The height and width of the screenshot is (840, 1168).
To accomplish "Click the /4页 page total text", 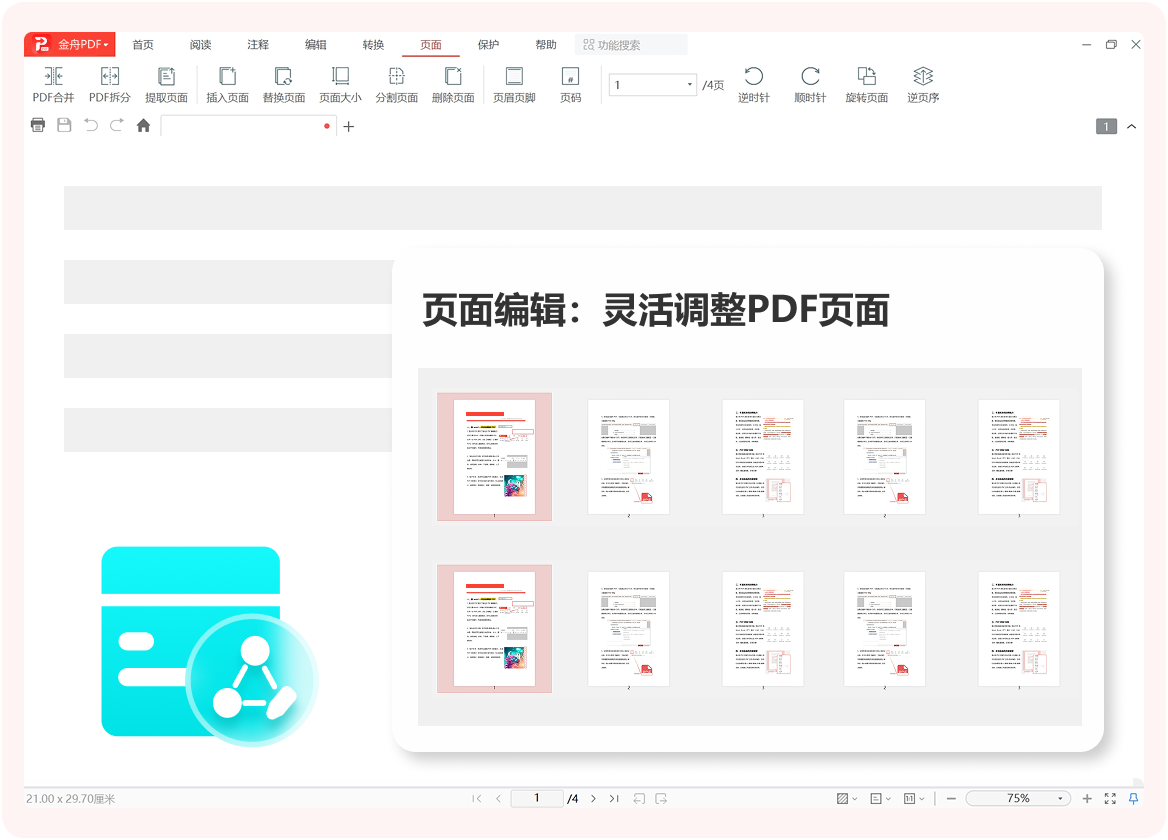I will pos(713,85).
